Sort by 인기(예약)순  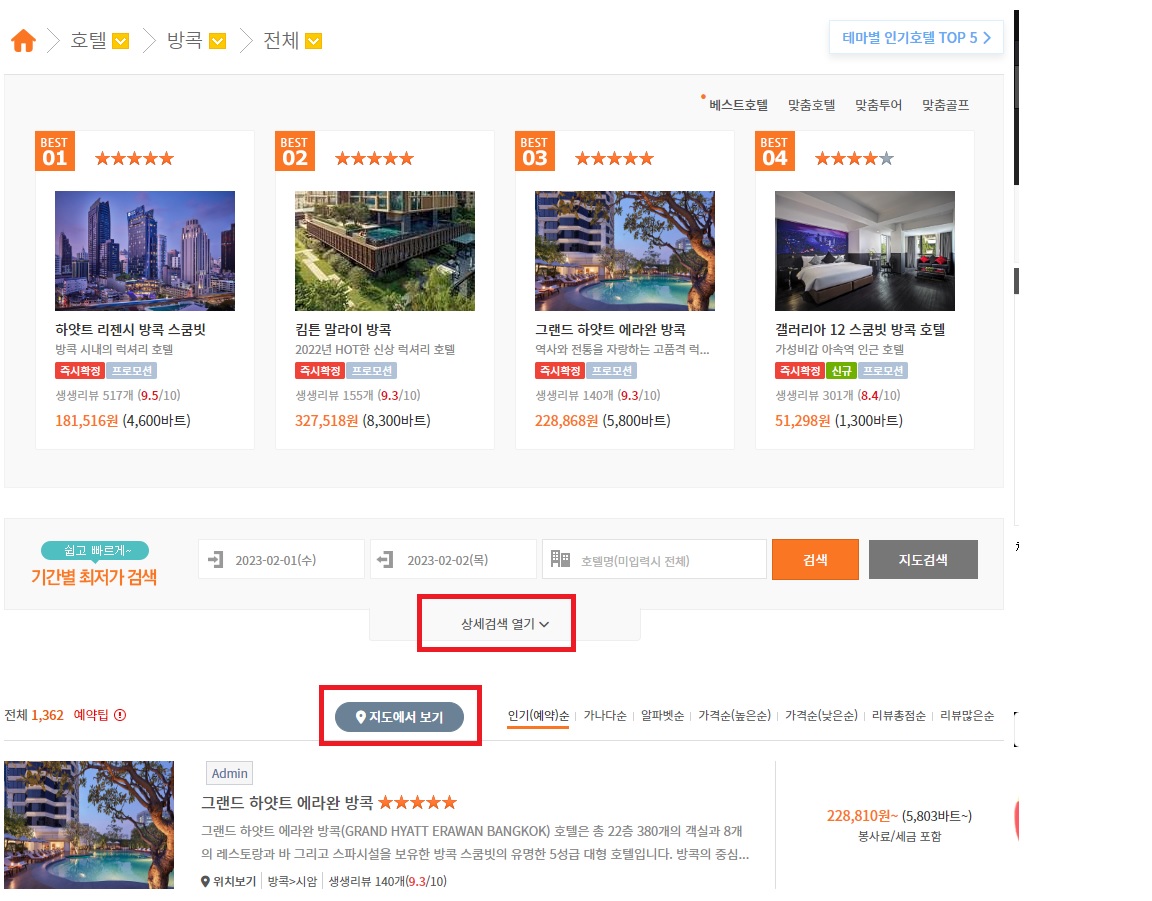[x=538, y=716]
